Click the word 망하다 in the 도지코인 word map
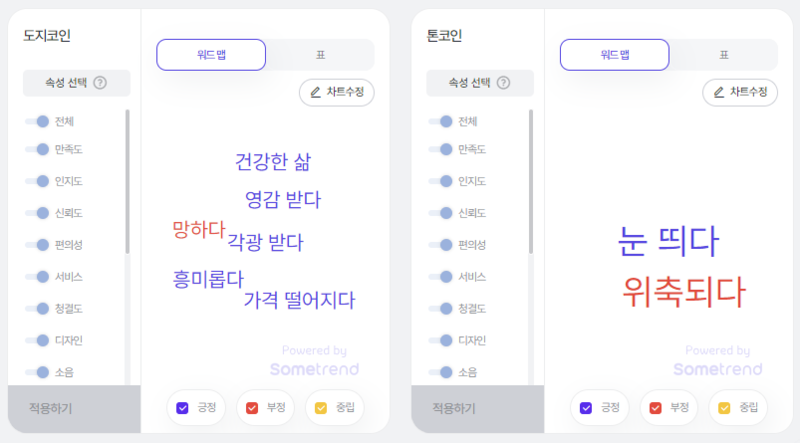 (198, 230)
